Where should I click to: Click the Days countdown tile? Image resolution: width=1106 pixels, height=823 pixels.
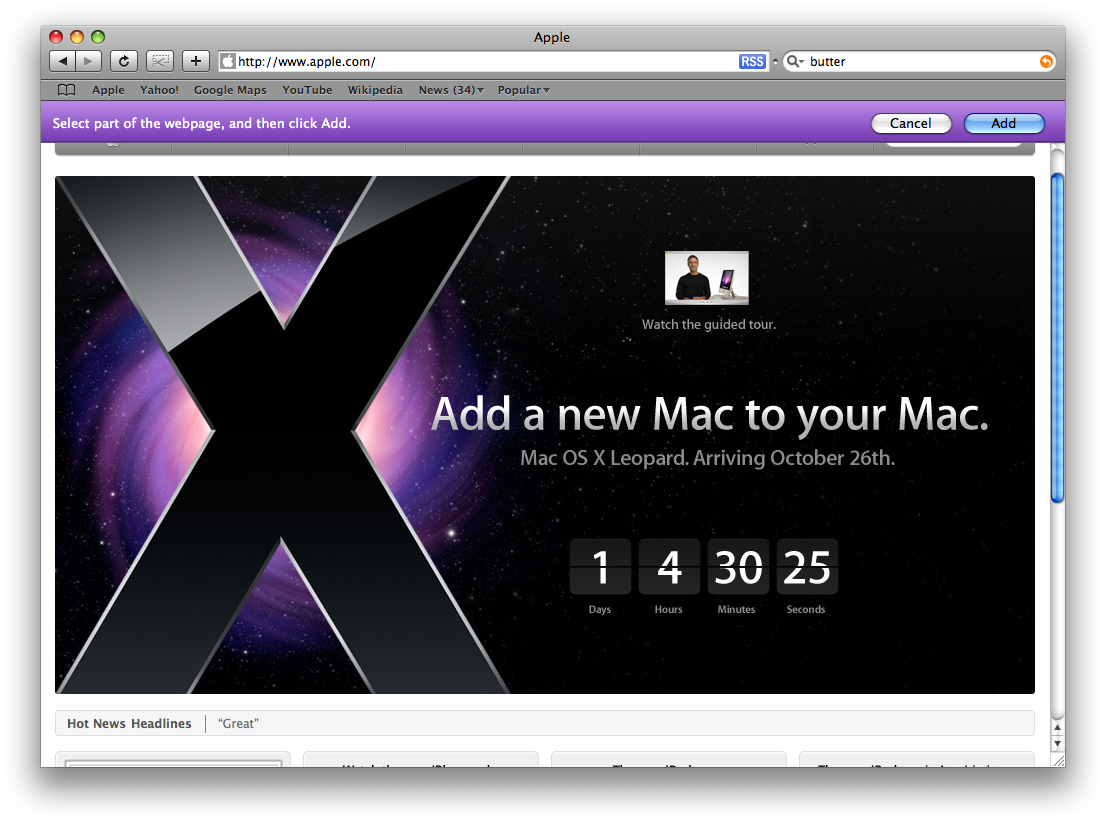click(600, 566)
